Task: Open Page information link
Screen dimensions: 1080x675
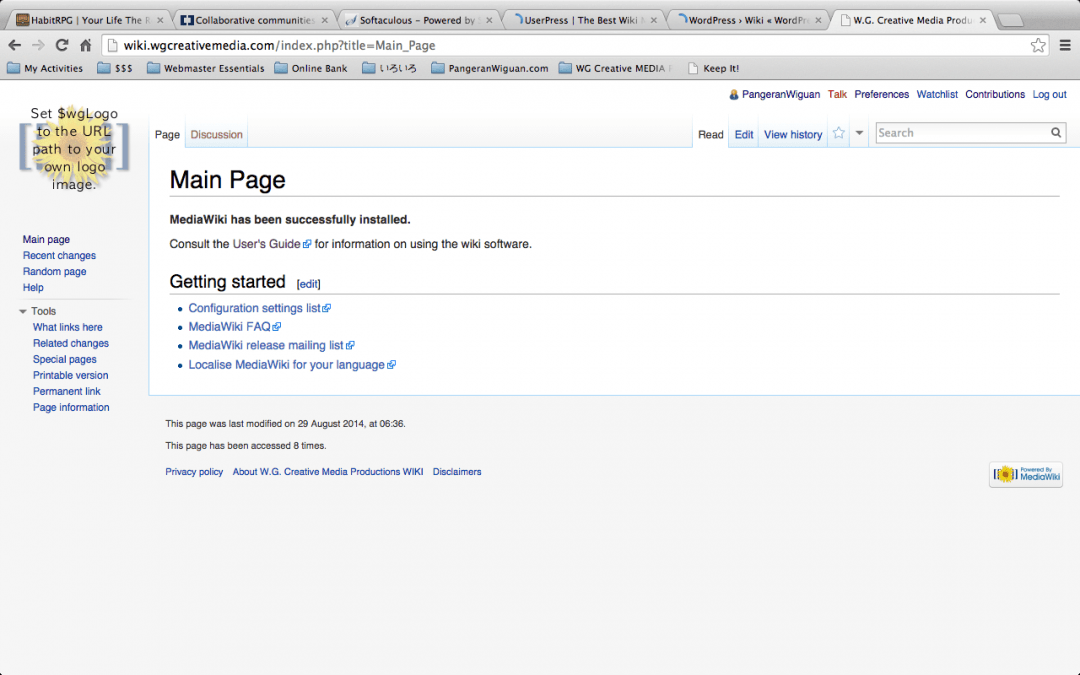Action: (x=71, y=408)
